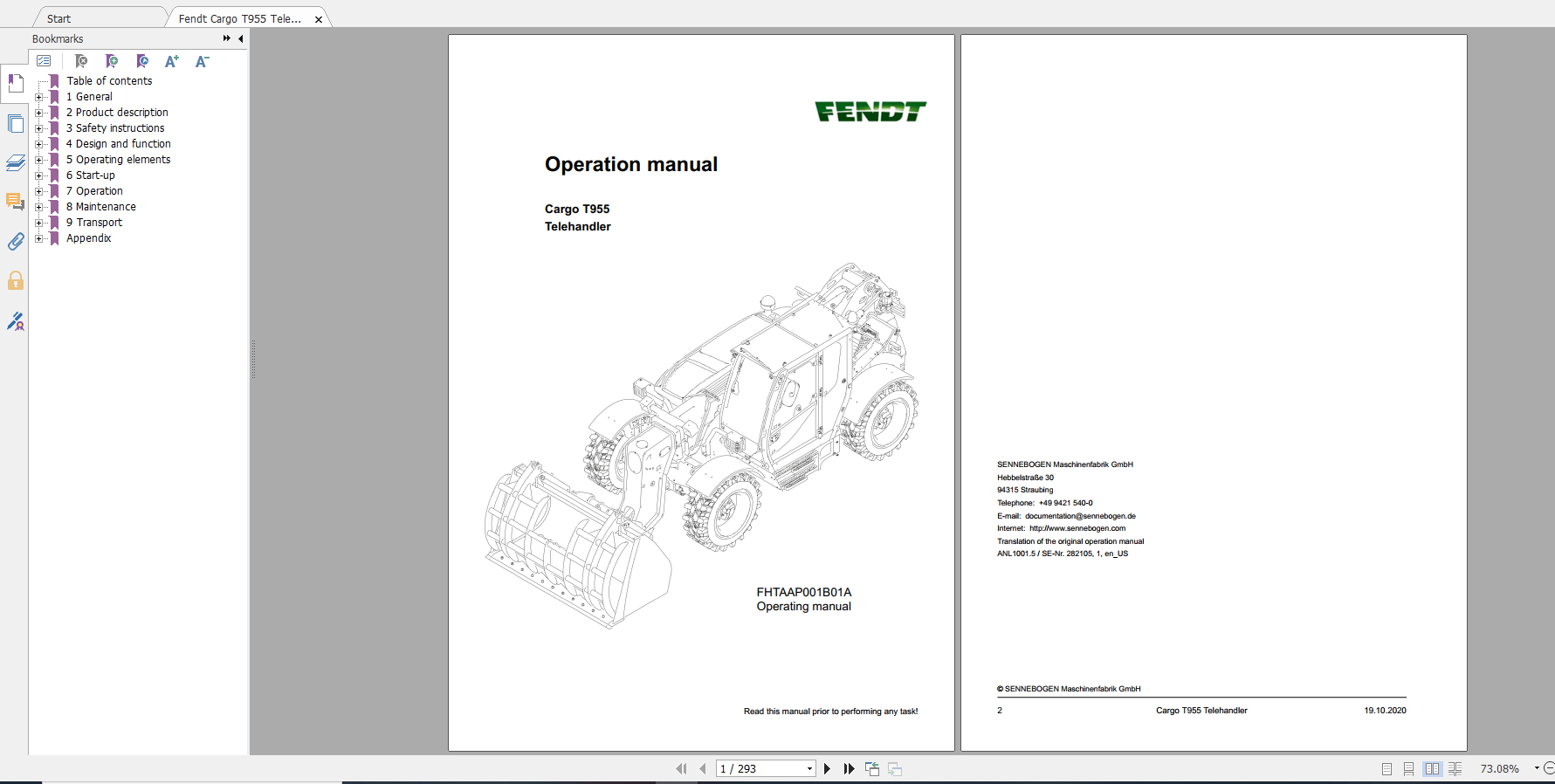
Task: Click the next view icon
Action: [x=895, y=769]
